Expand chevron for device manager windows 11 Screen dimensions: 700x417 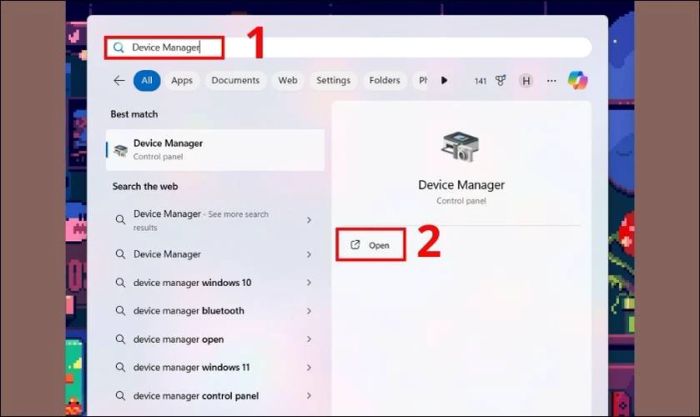(x=309, y=367)
